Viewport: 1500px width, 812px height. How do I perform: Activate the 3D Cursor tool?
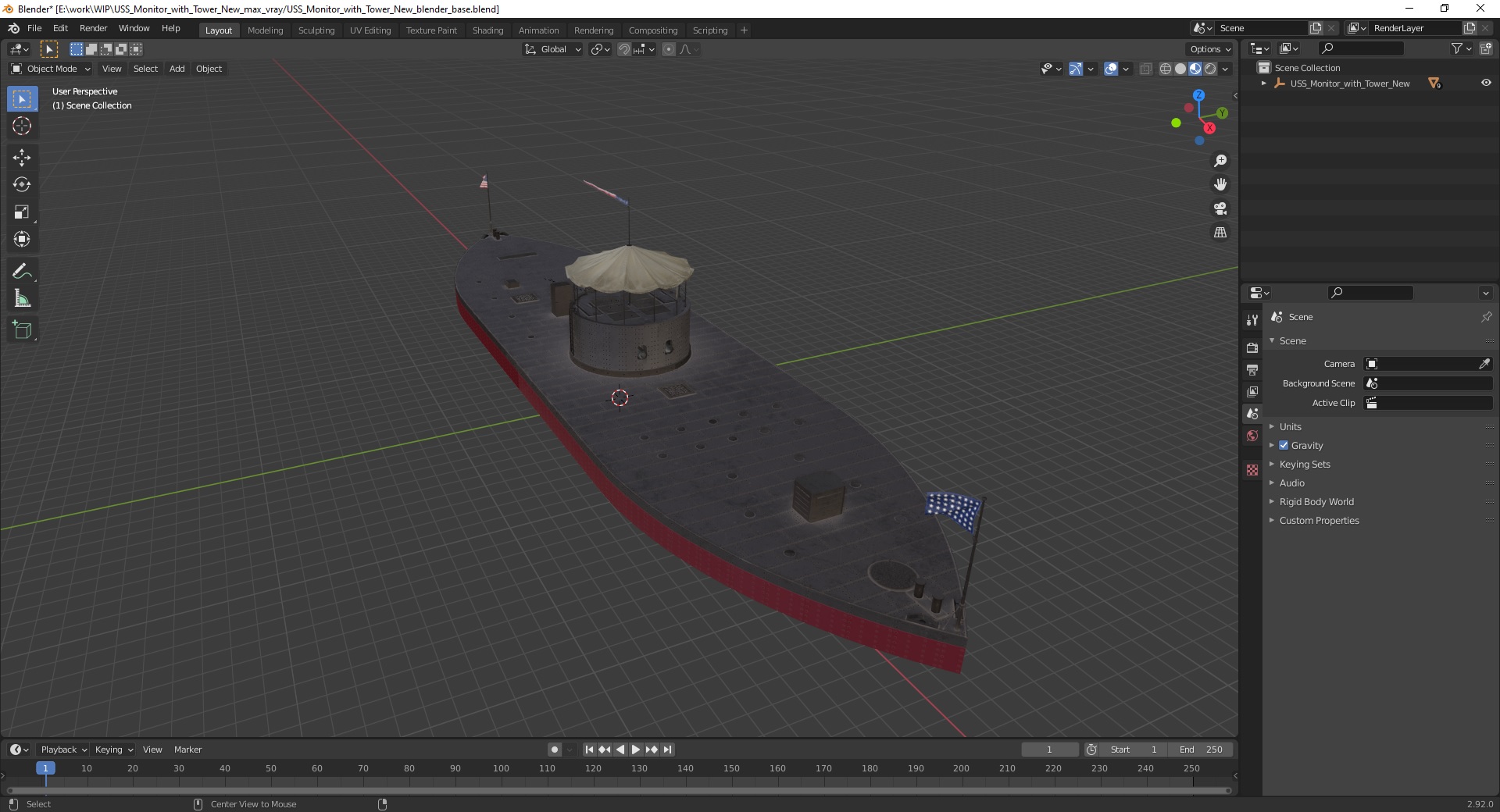tap(22, 126)
